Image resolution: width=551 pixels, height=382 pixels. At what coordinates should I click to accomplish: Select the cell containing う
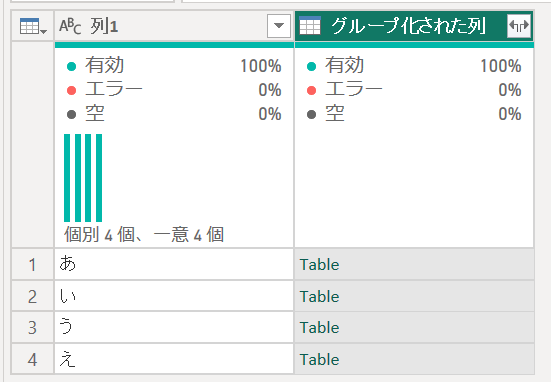(x=174, y=327)
